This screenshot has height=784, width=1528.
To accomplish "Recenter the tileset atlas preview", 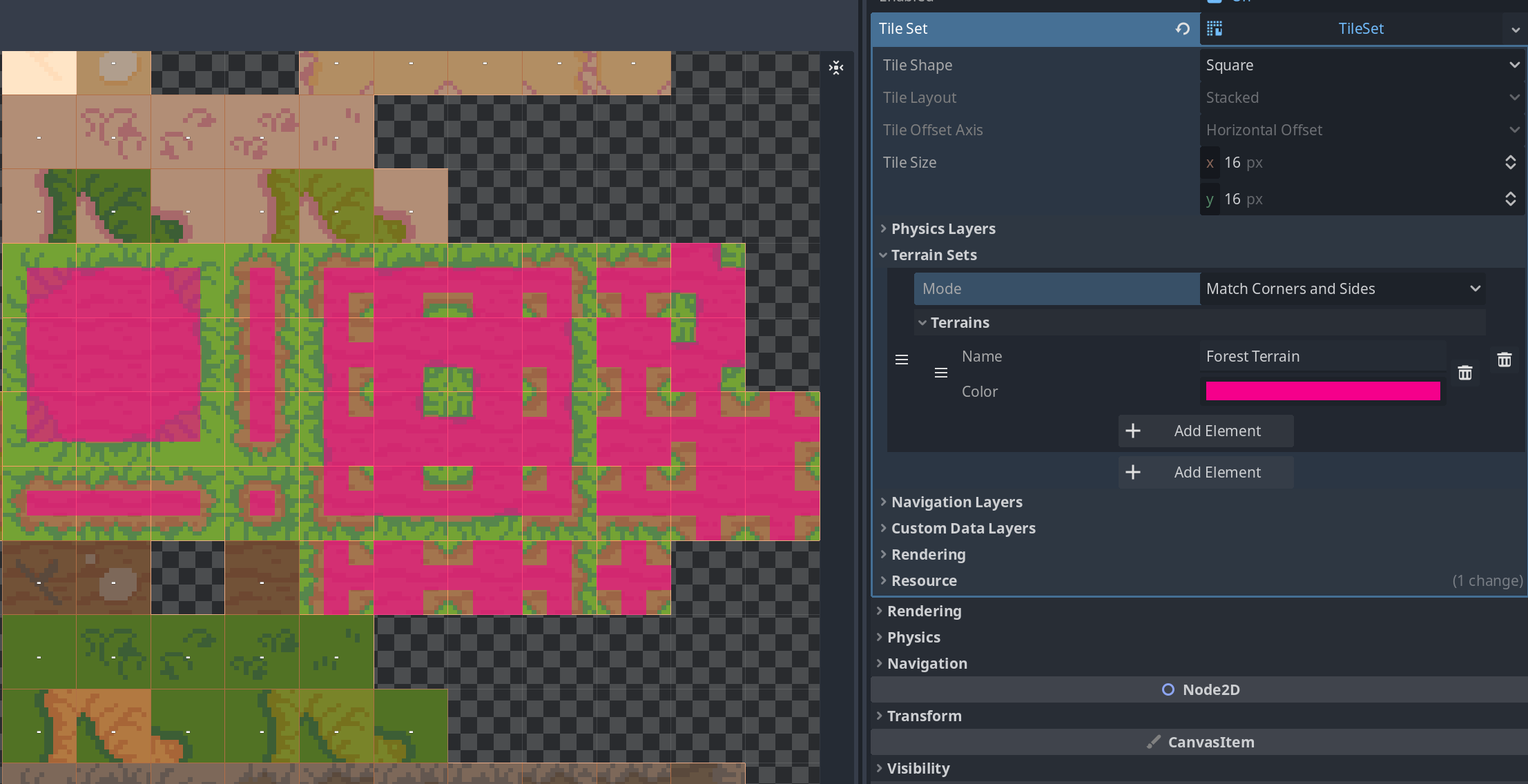I will [836, 68].
